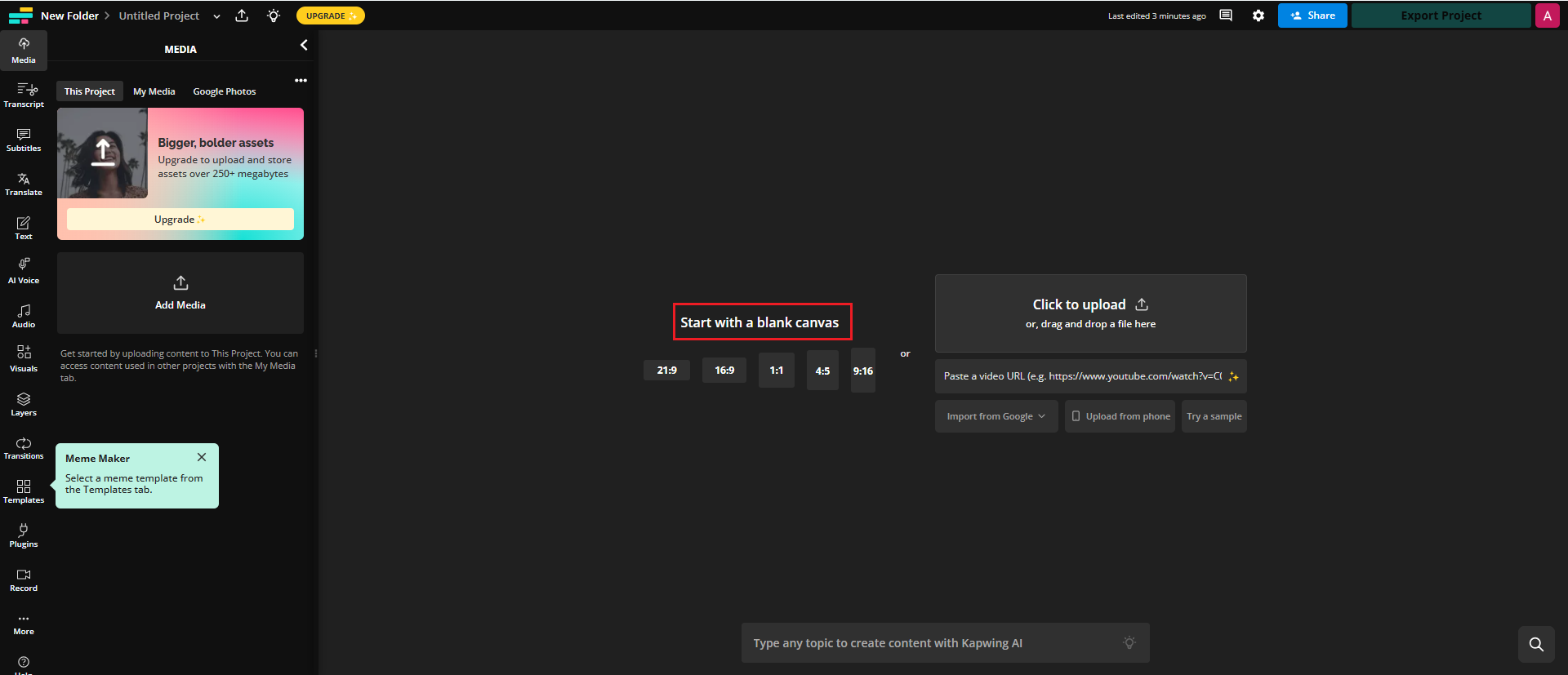Select the 16:9 aspect ratio
The width and height of the screenshot is (1568, 675).
[x=724, y=371]
